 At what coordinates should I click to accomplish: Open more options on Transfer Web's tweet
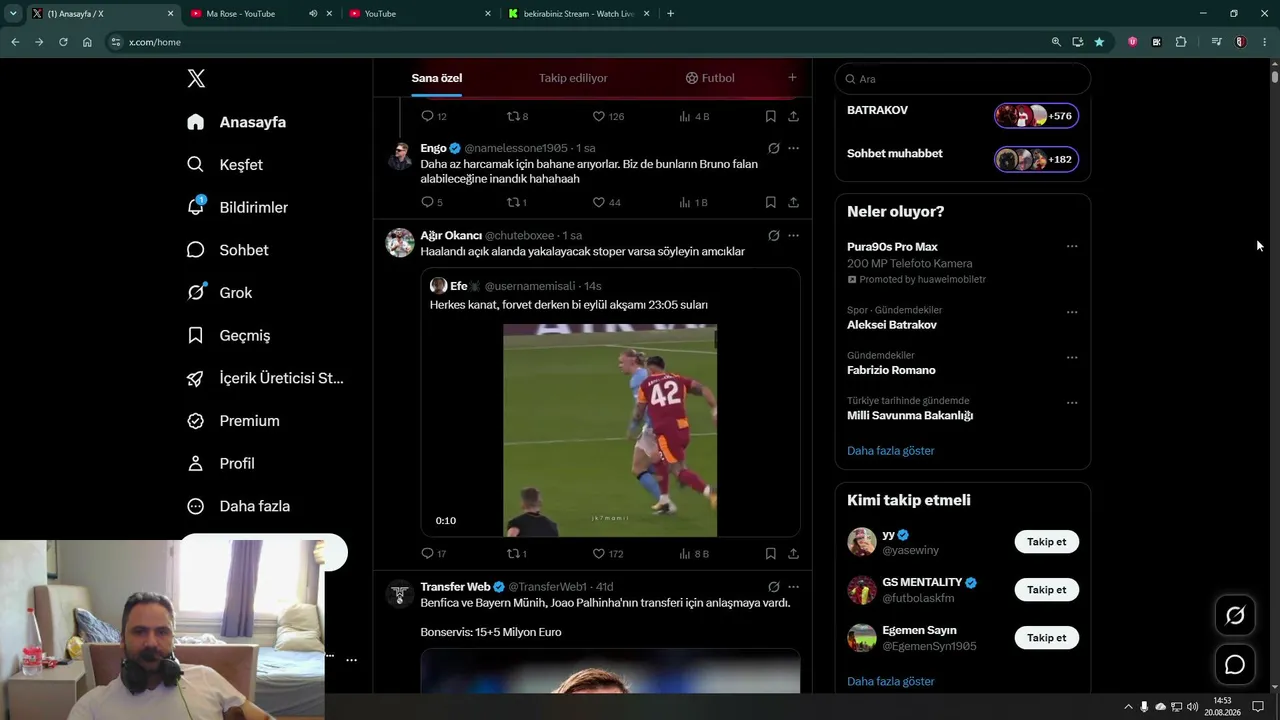[x=793, y=587]
